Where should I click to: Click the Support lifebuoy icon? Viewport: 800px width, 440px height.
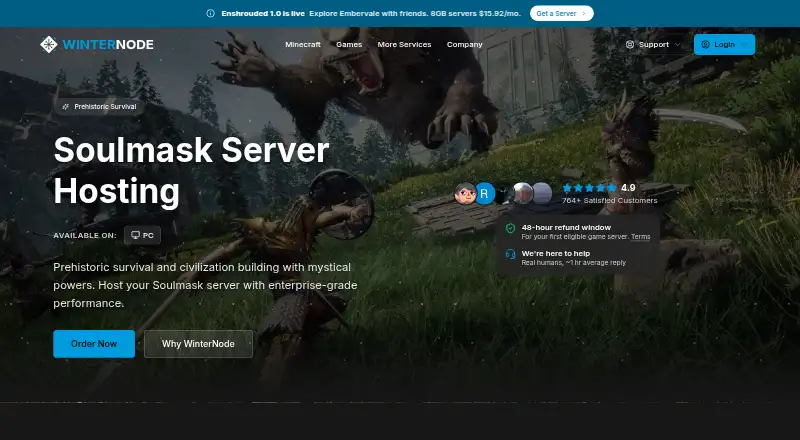pos(630,44)
